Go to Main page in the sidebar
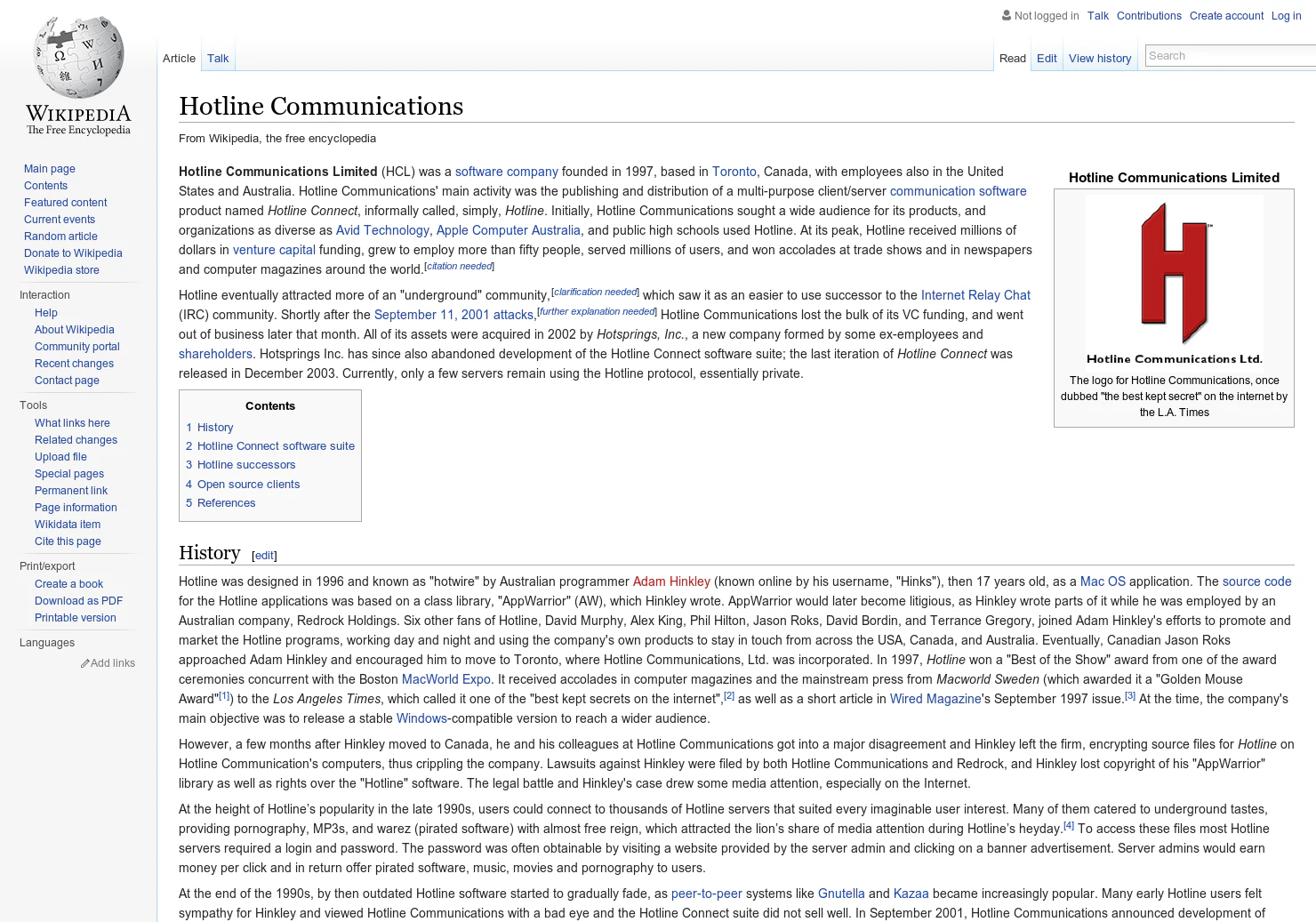 click(50, 169)
